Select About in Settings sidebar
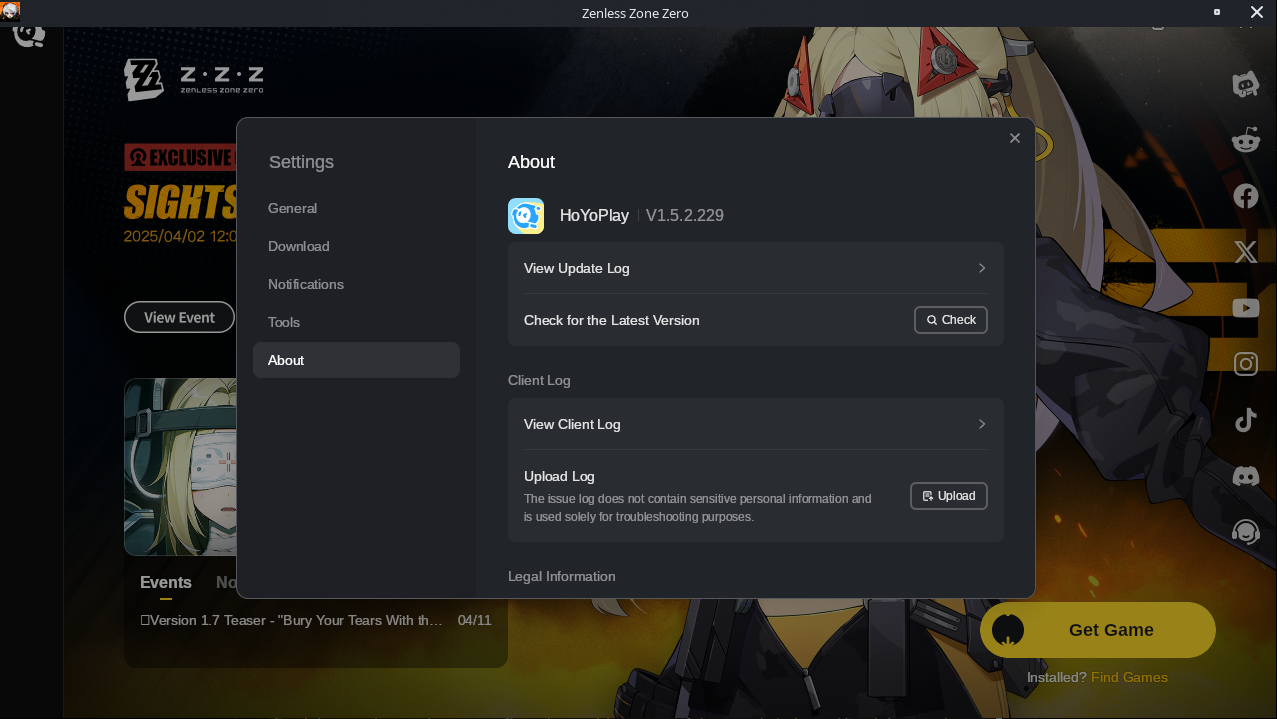Viewport: 1277px width, 719px height. pos(356,360)
